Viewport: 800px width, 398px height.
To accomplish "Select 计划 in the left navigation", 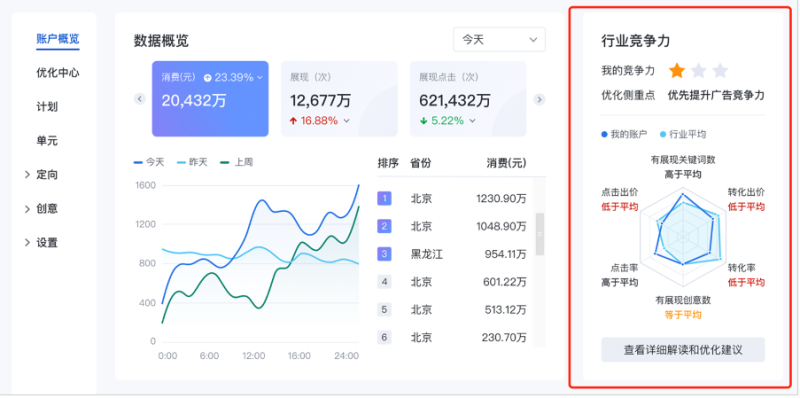I will tap(47, 107).
